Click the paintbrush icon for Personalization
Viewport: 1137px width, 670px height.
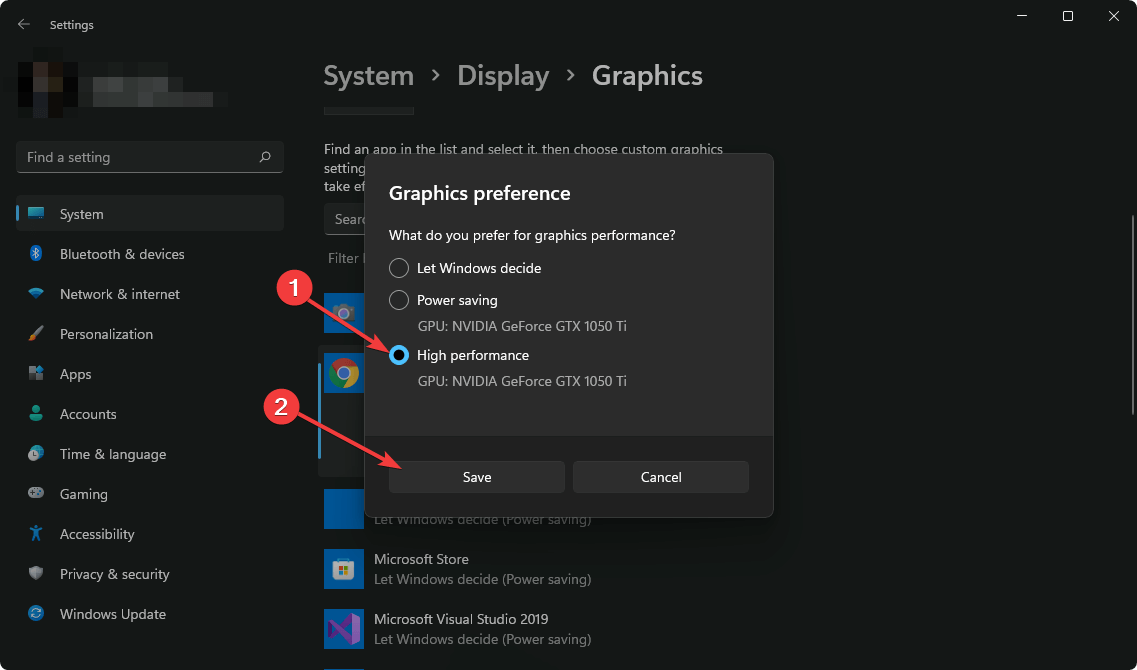[x=36, y=334]
